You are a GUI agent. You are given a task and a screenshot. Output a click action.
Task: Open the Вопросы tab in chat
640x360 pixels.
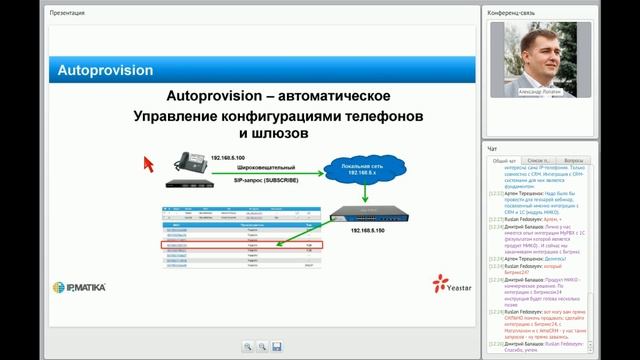(x=573, y=161)
